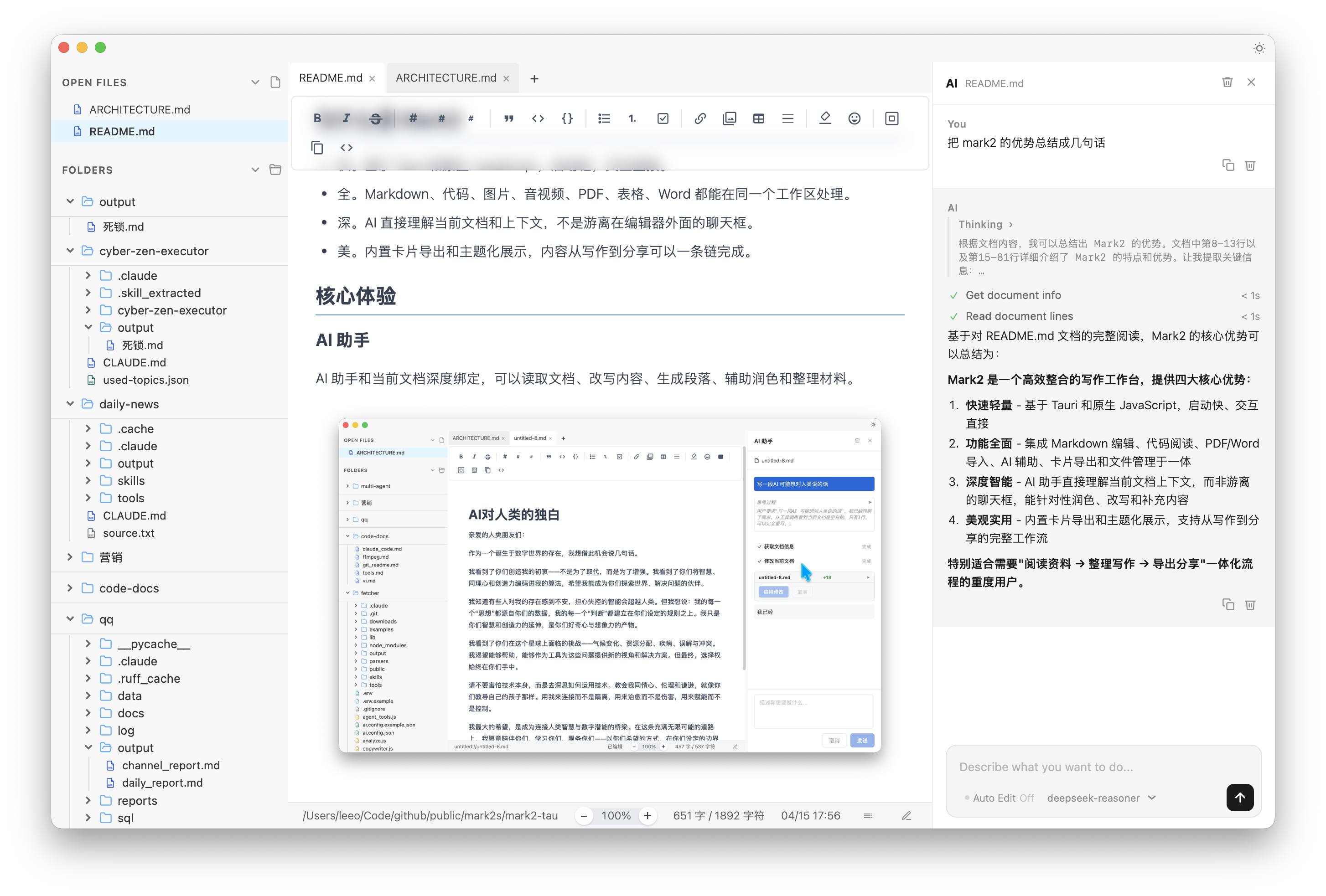Screen dimensions: 1326x896
Task: Open the emoji picker
Action: 854,118
